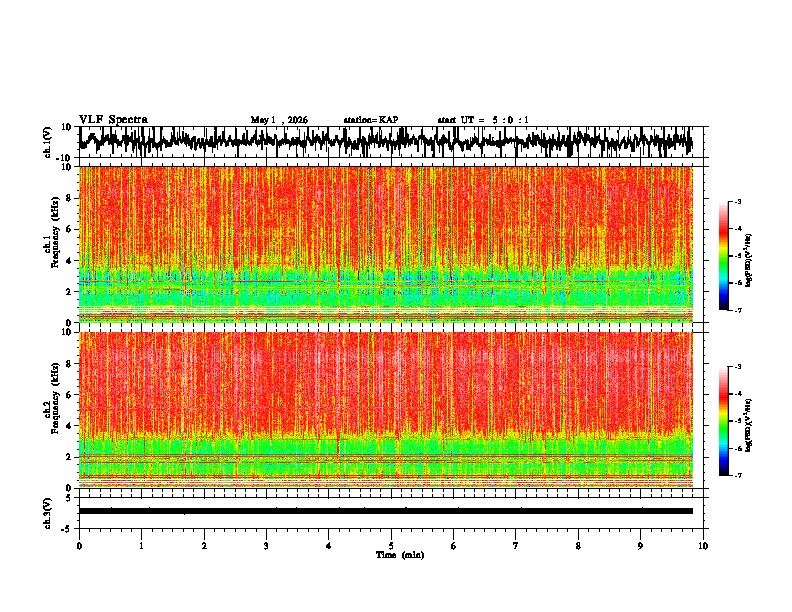Click the 0 minute tick label
Viewport: 792px width, 612px height.
pyautogui.click(x=79, y=546)
